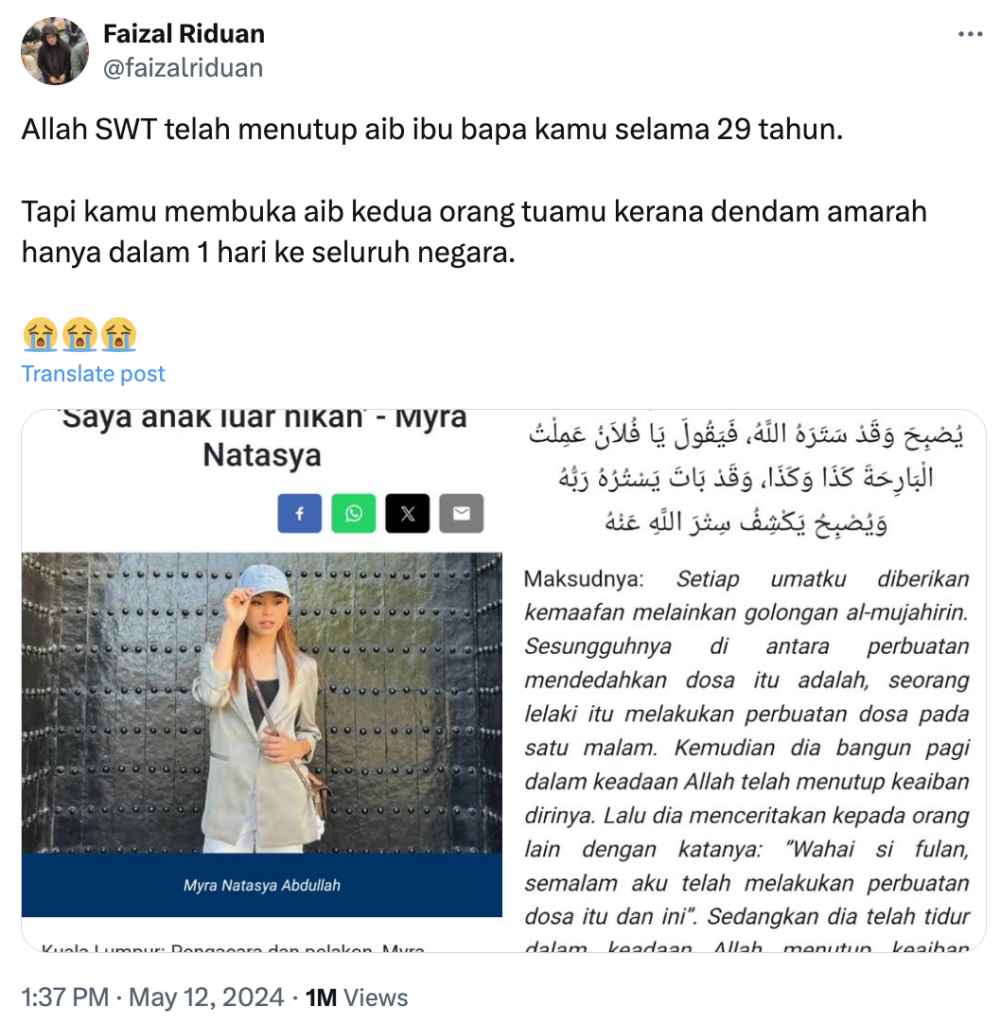Click the third crying emoji
The height and width of the screenshot is (1024, 1001).
tap(118, 335)
